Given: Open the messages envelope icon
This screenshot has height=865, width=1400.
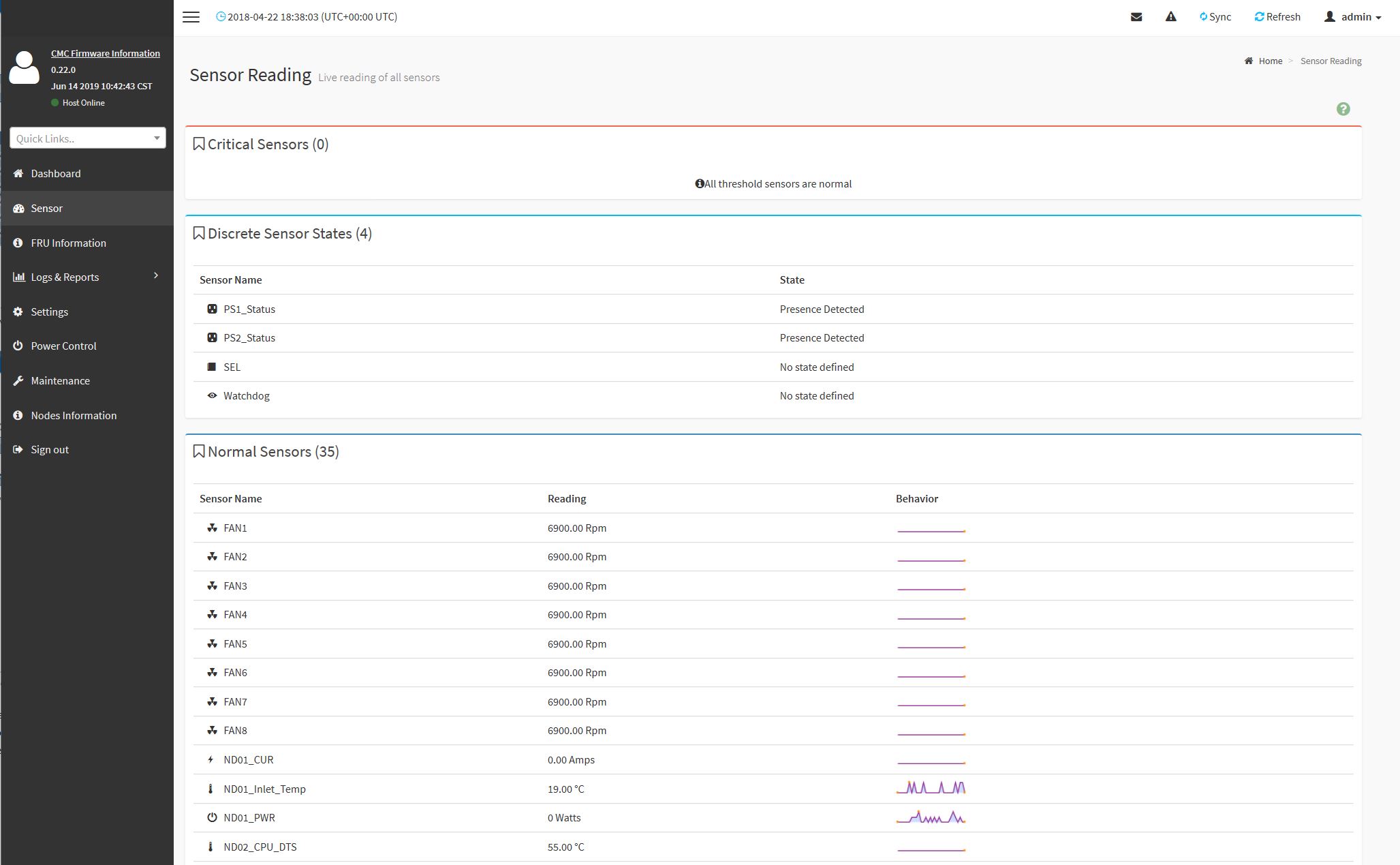Looking at the screenshot, I should pos(1136,17).
